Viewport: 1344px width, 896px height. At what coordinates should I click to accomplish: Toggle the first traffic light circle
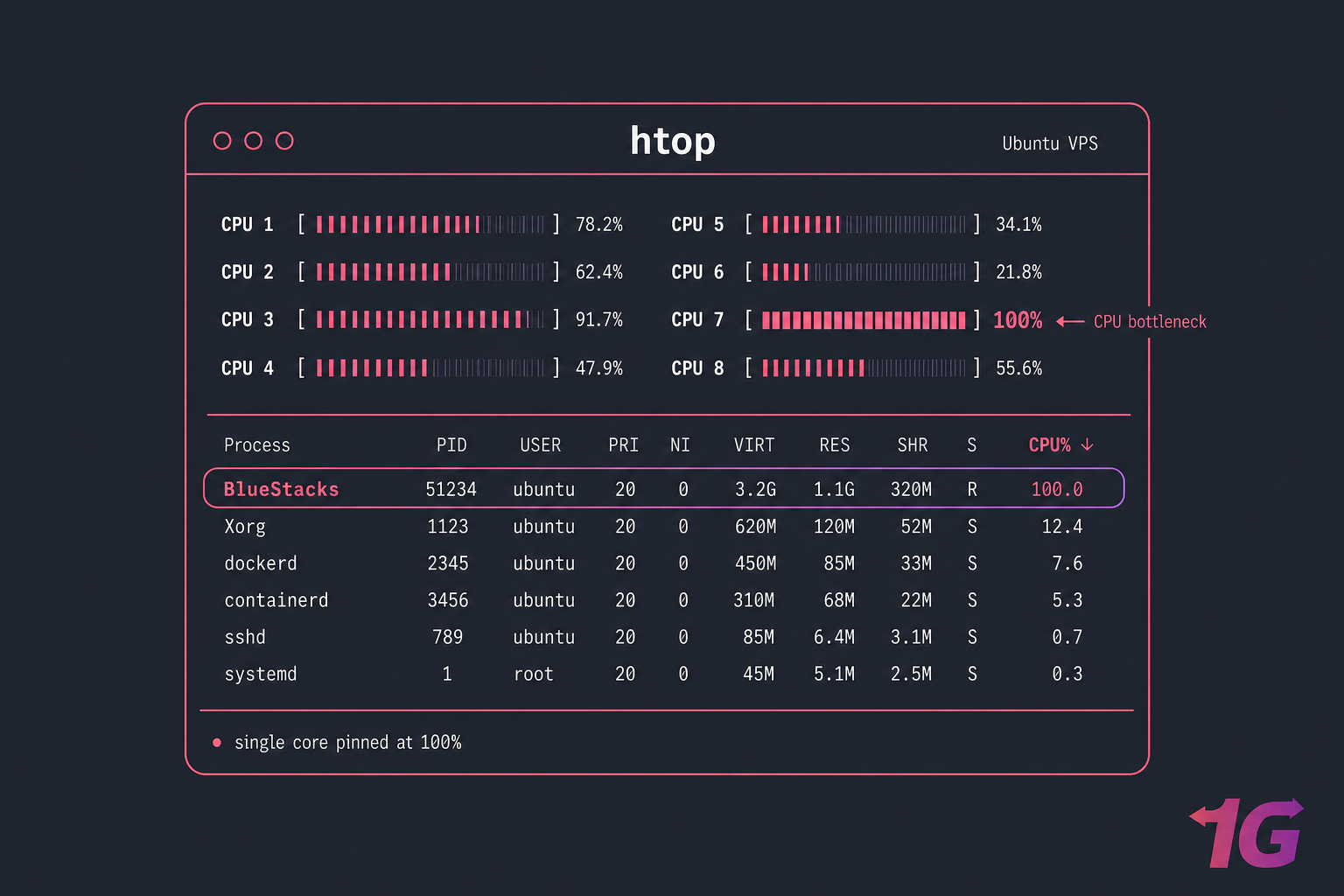tap(222, 140)
